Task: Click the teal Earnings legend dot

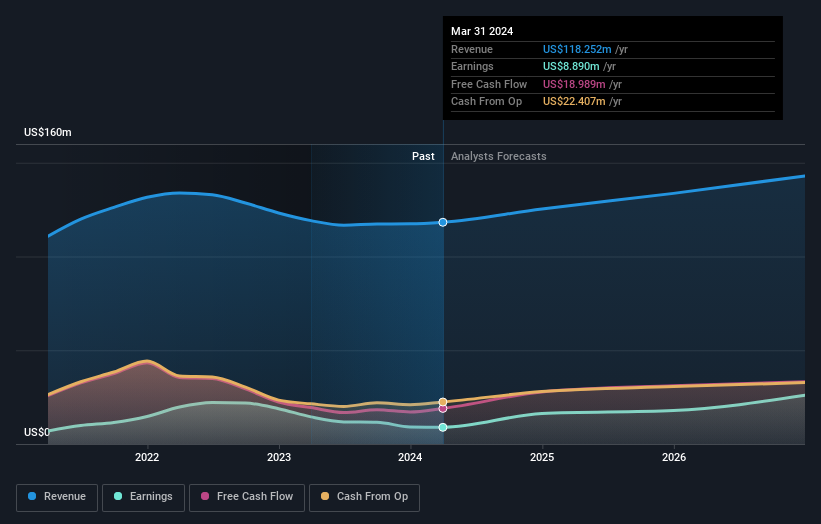Action: tap(118, 496)
